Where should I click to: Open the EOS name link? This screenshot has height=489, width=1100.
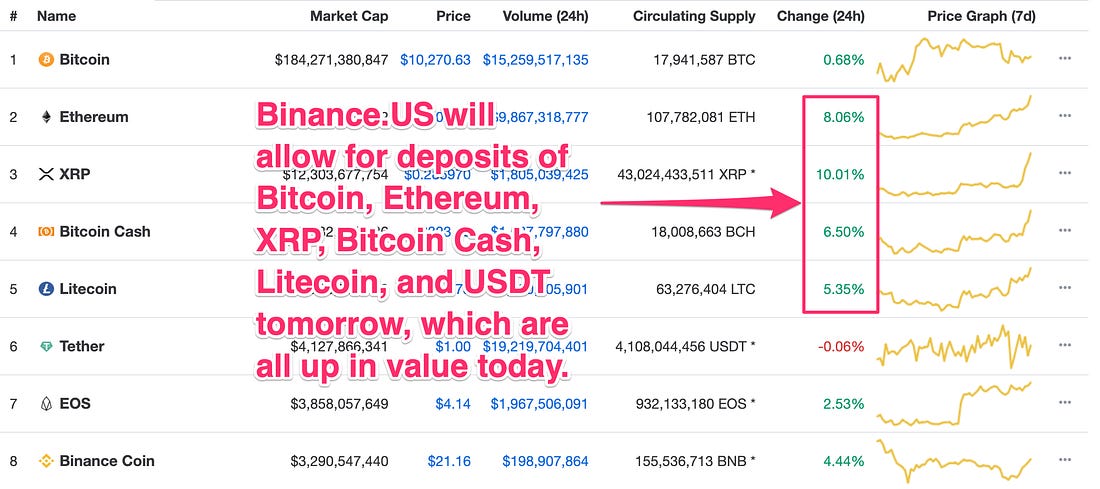75,404
